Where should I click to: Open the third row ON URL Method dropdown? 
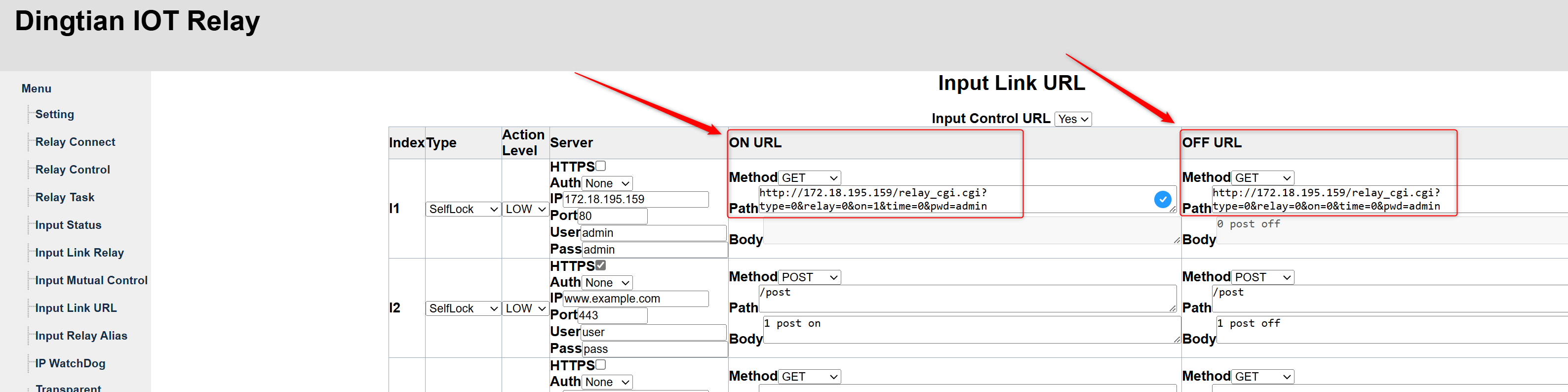coord(809,376)
